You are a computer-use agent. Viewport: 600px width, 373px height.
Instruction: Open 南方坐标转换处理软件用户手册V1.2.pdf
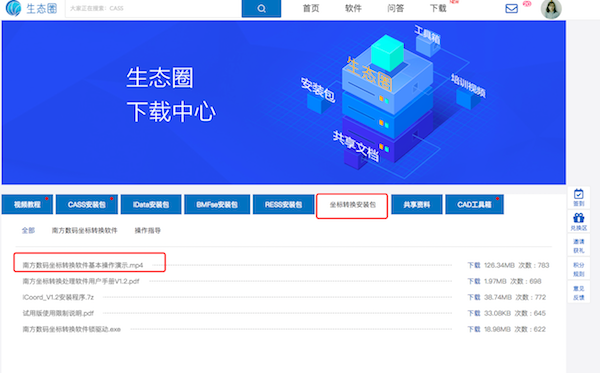click(81, 281)
